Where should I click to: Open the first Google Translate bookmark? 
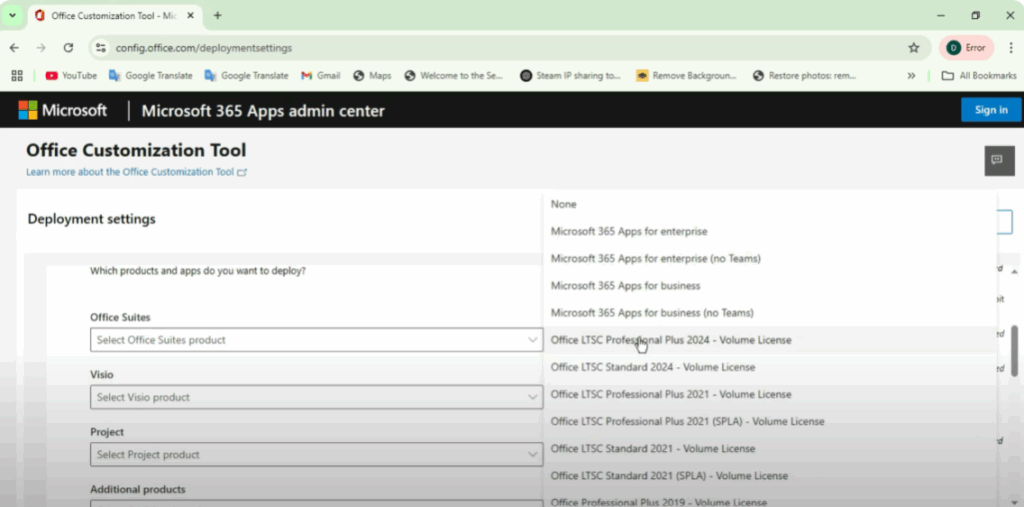click(151, 76)
